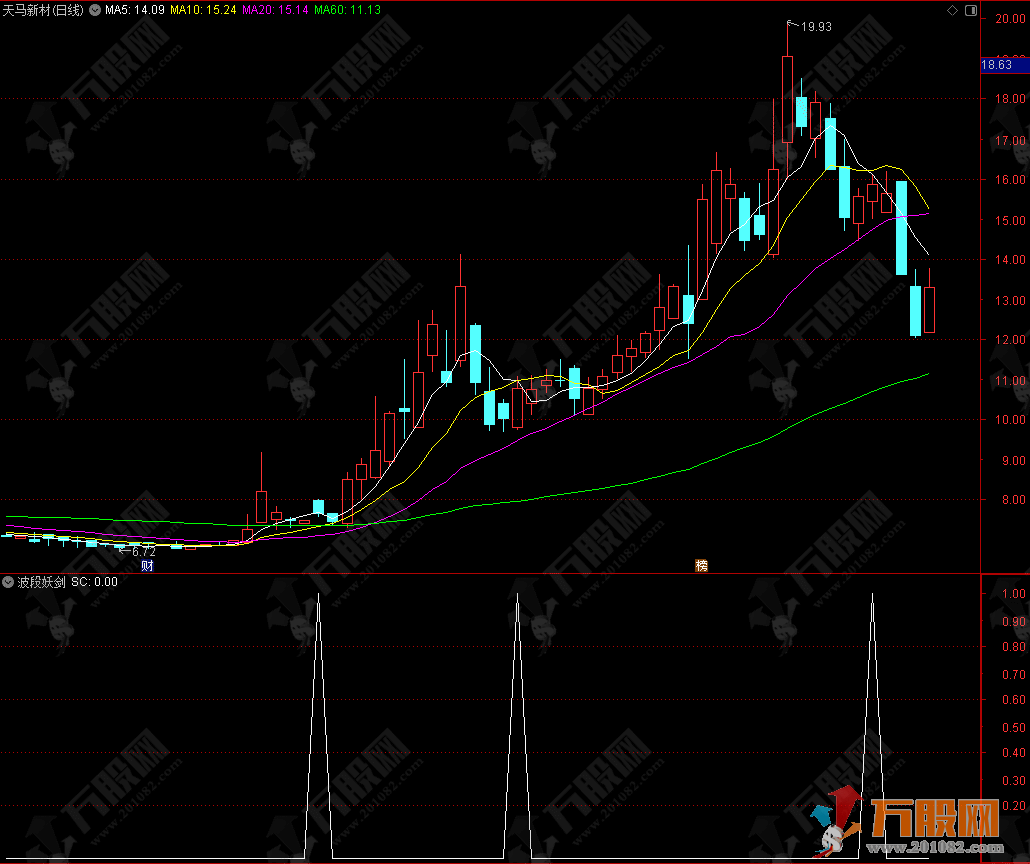Select the MA20: 15.14 moving average label
This screenshot has width=1030, height=864.
(275, 10)
